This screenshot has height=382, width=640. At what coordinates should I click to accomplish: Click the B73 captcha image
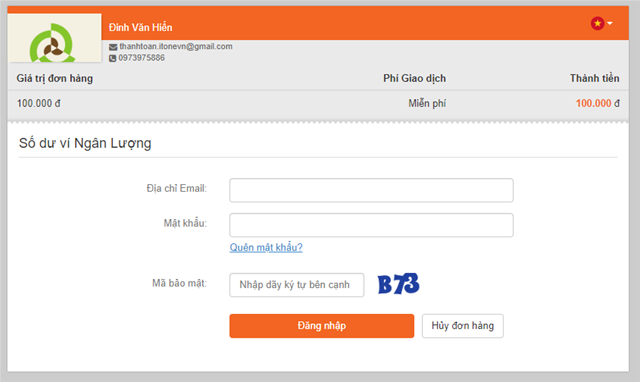click(398, 284)
